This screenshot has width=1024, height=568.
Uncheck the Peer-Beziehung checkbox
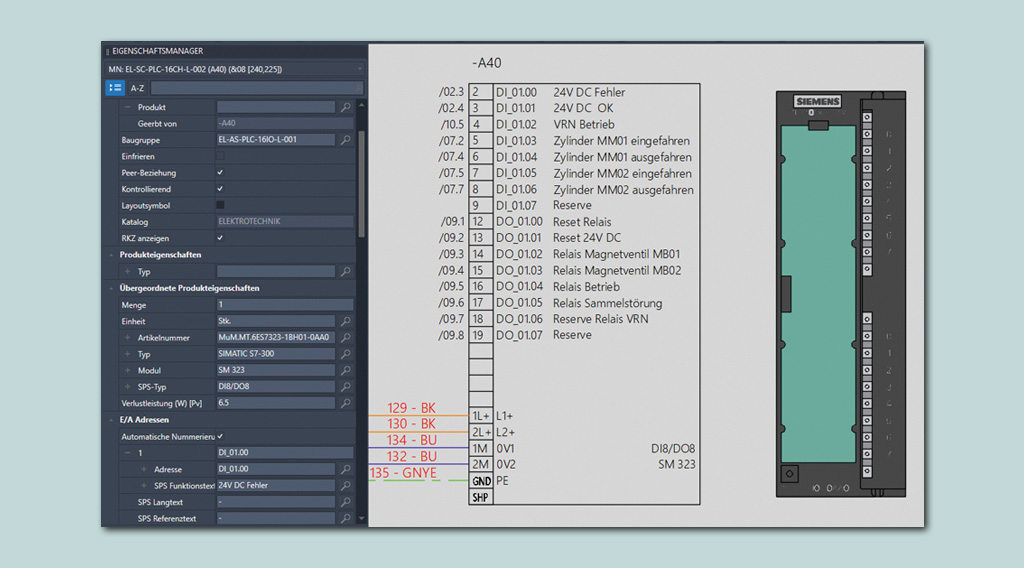click(x=220, y=173)
